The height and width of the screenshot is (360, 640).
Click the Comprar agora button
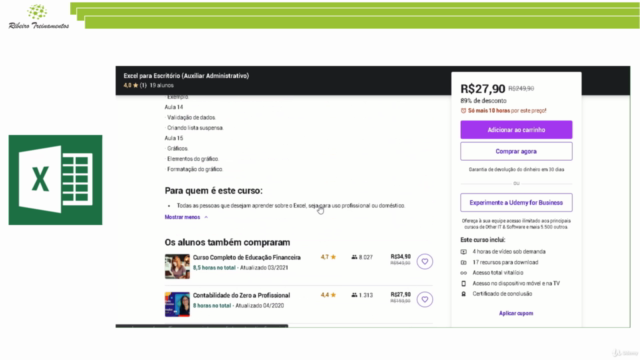click(x=516, y=151)
